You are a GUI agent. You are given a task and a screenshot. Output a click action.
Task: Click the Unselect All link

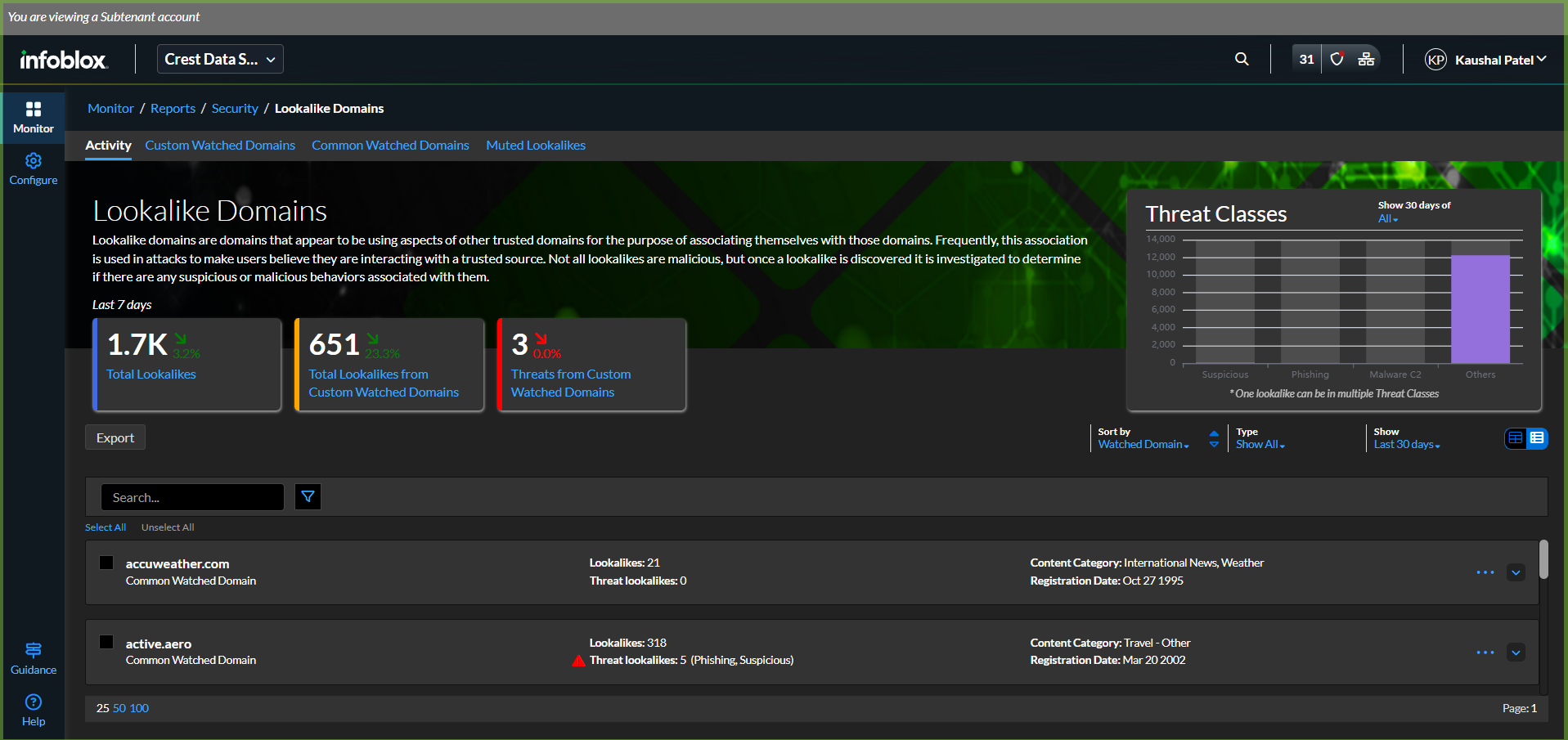168,527
